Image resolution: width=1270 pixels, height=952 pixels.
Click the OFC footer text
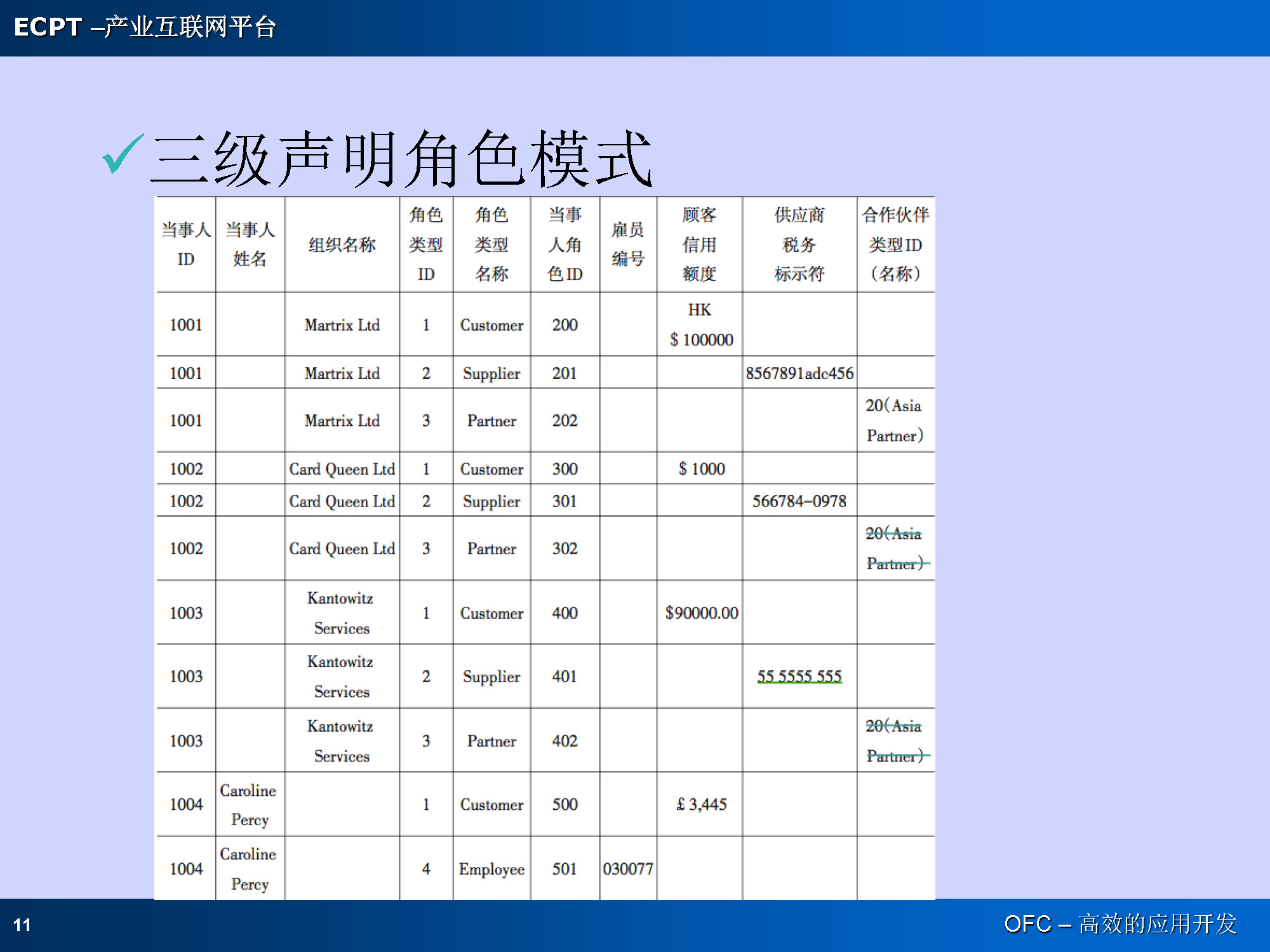(1120, 923)
